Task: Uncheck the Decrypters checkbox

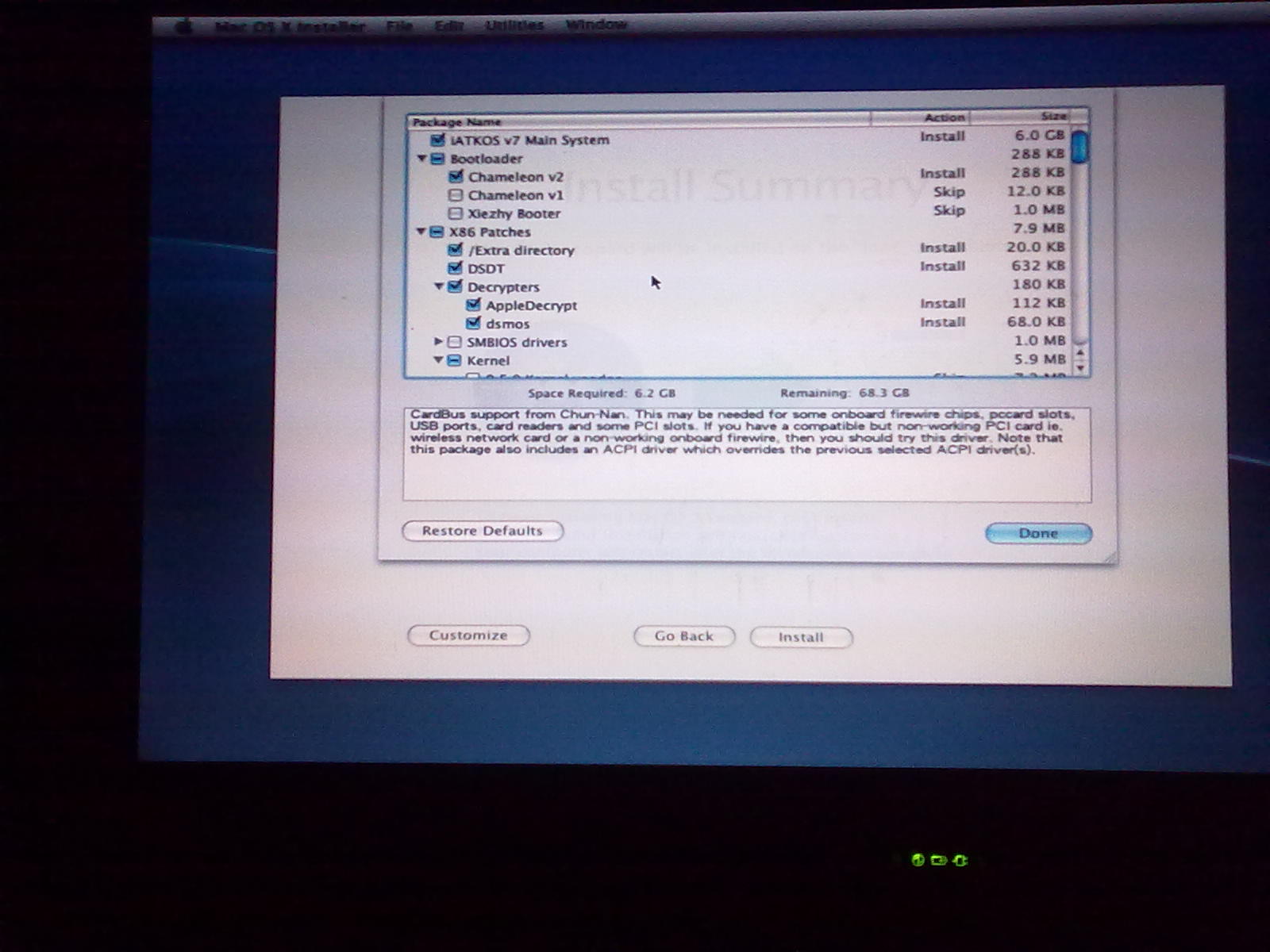Action: click(x=455, y=286)
